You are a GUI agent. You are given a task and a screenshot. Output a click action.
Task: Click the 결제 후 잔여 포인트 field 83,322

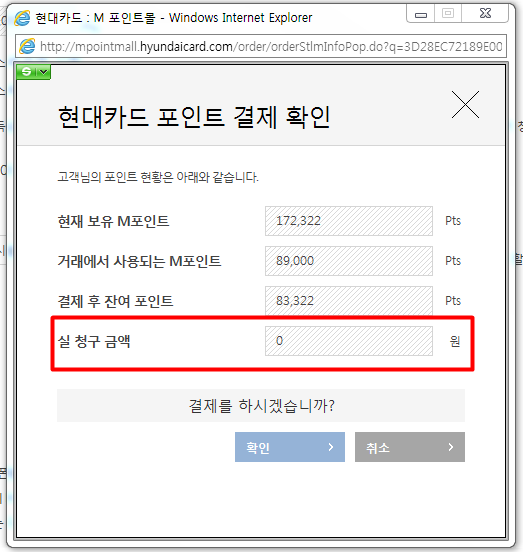click(349, 301)
